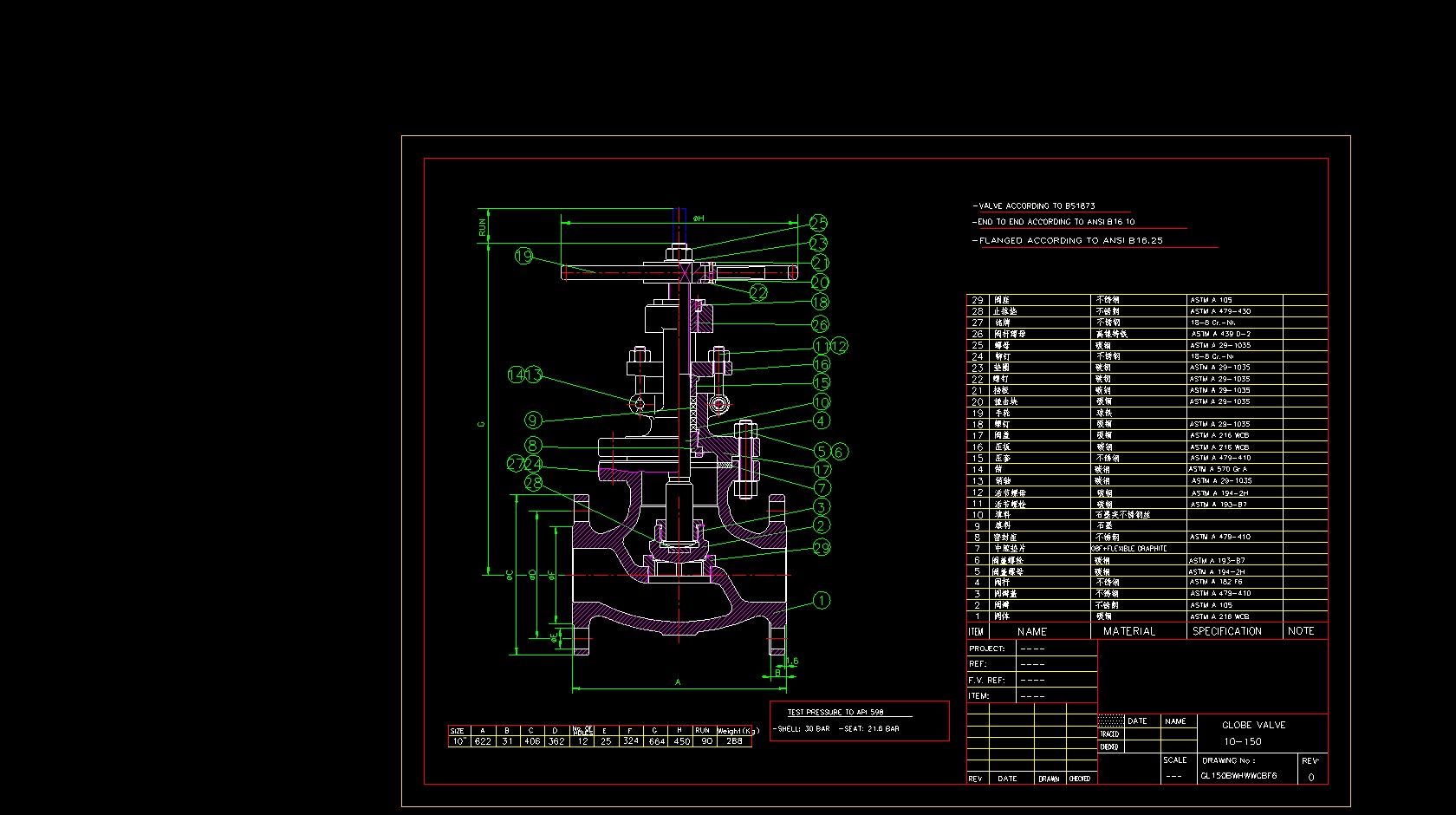Image resolution: width=1456 pixels, height=815 pixels.
Task: Select part balloon number 9
Action: coord(533,421)
